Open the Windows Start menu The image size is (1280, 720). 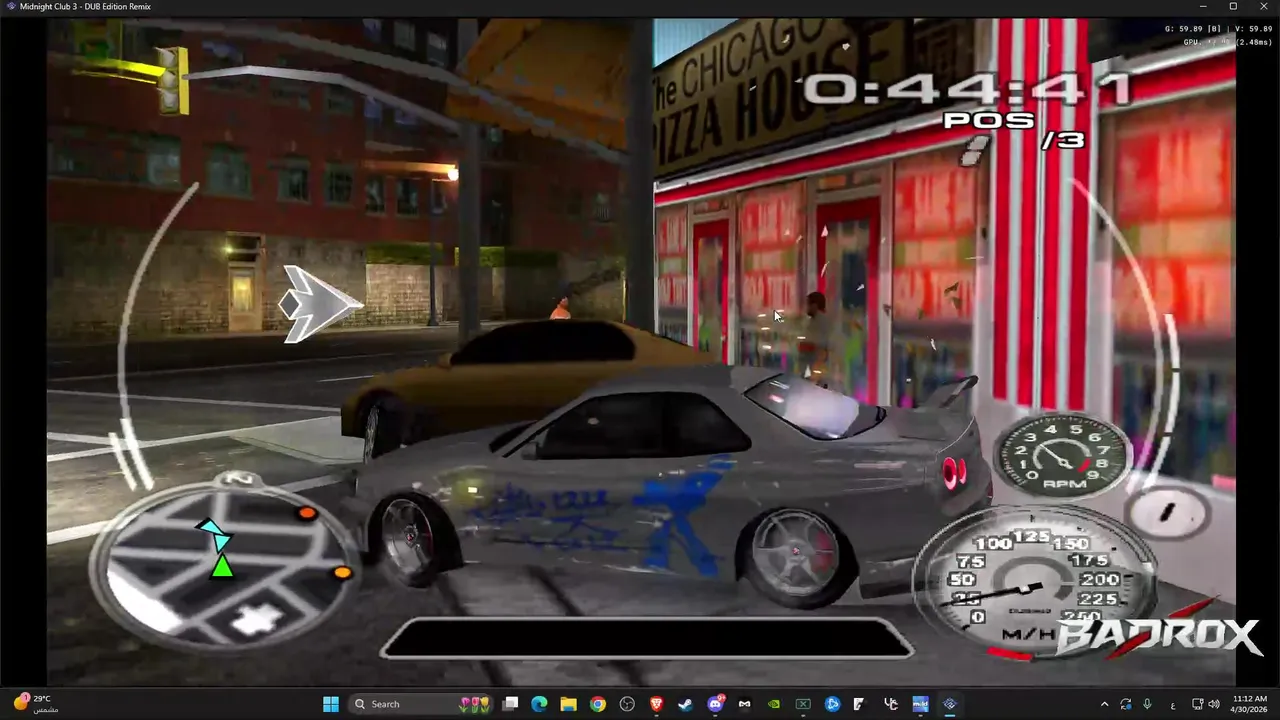point(331,704)
